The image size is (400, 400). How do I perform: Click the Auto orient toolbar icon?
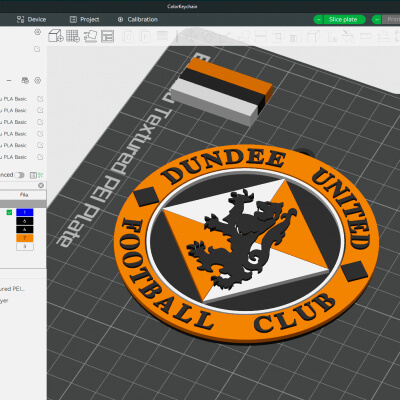(x=90, y=36)
